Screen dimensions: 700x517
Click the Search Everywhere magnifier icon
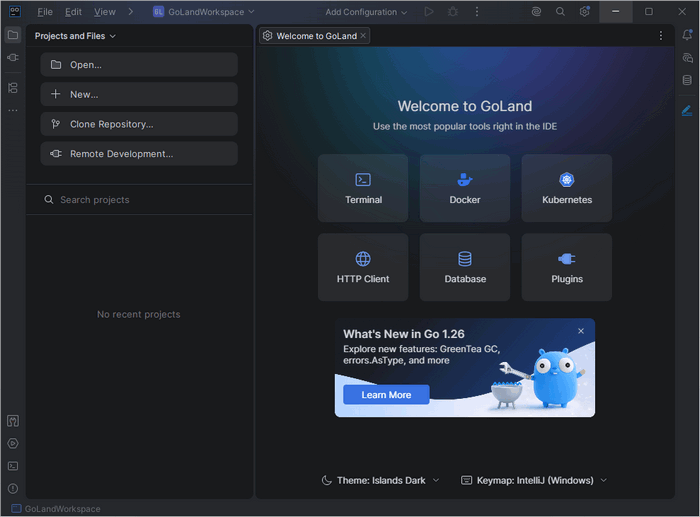tap(560, 12)
